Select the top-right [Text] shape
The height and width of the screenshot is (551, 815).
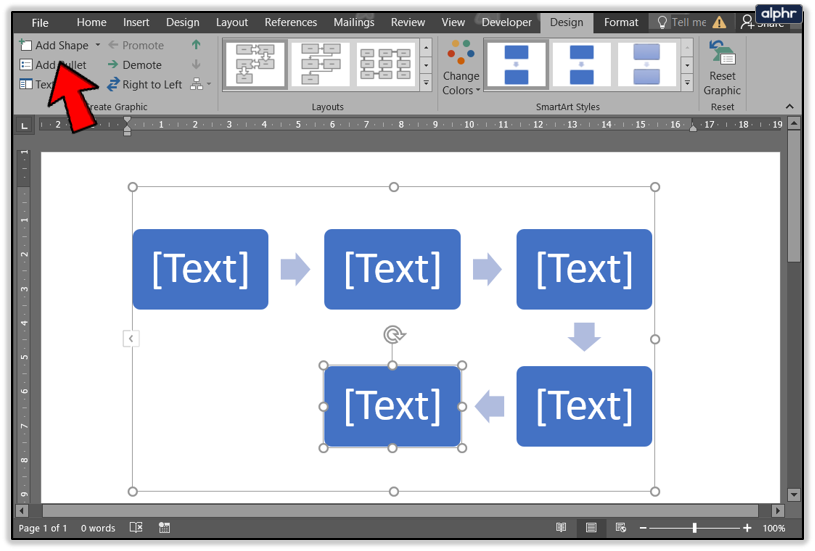tap(584, 269)
